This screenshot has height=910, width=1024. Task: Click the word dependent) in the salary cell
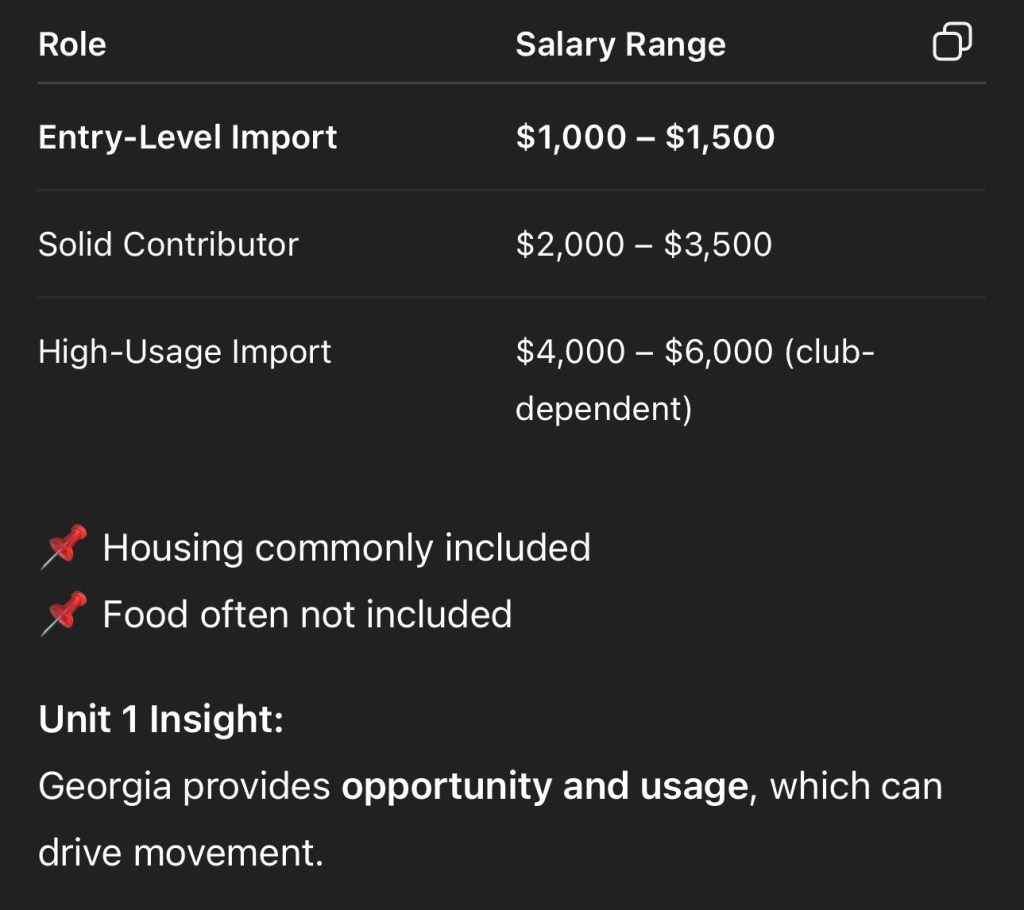pyautogui.click(x=603, y=410)
